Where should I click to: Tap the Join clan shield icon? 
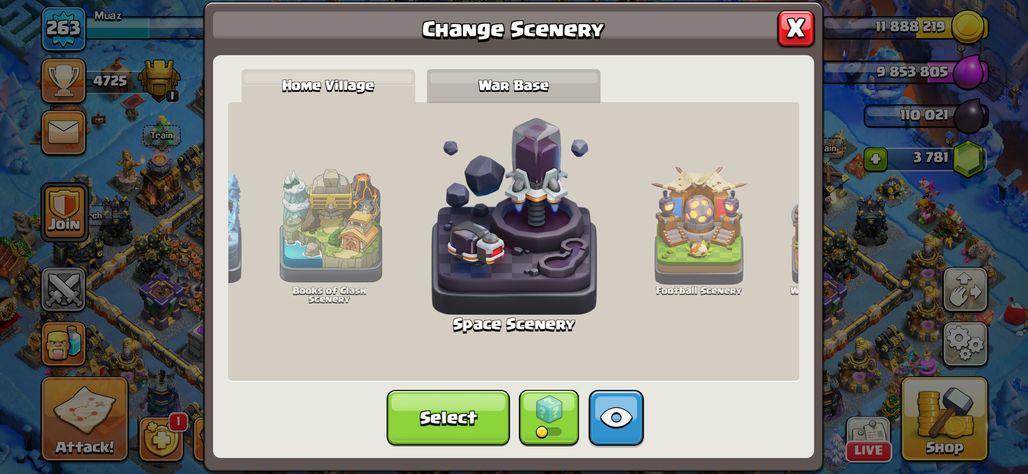[x=64, y=212]
